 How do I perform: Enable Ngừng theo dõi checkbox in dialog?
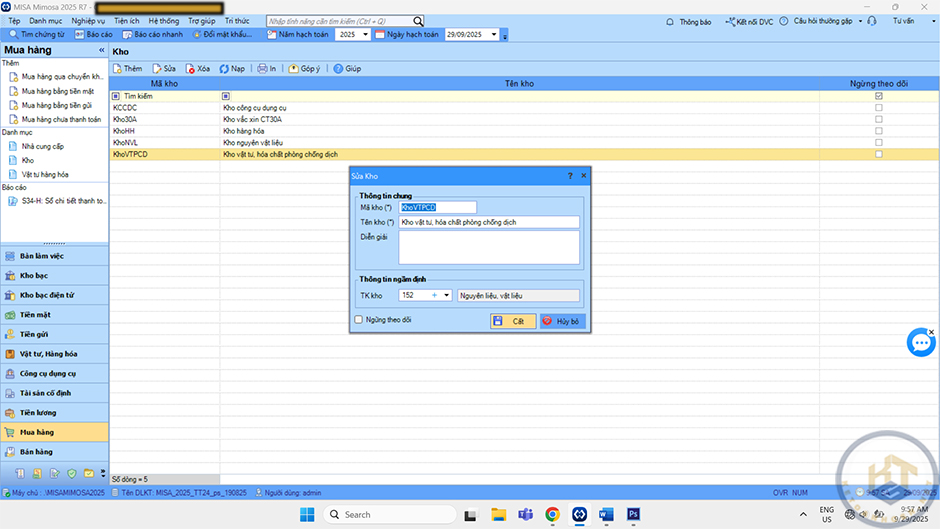pyautogui.click(x=359, y=320)
